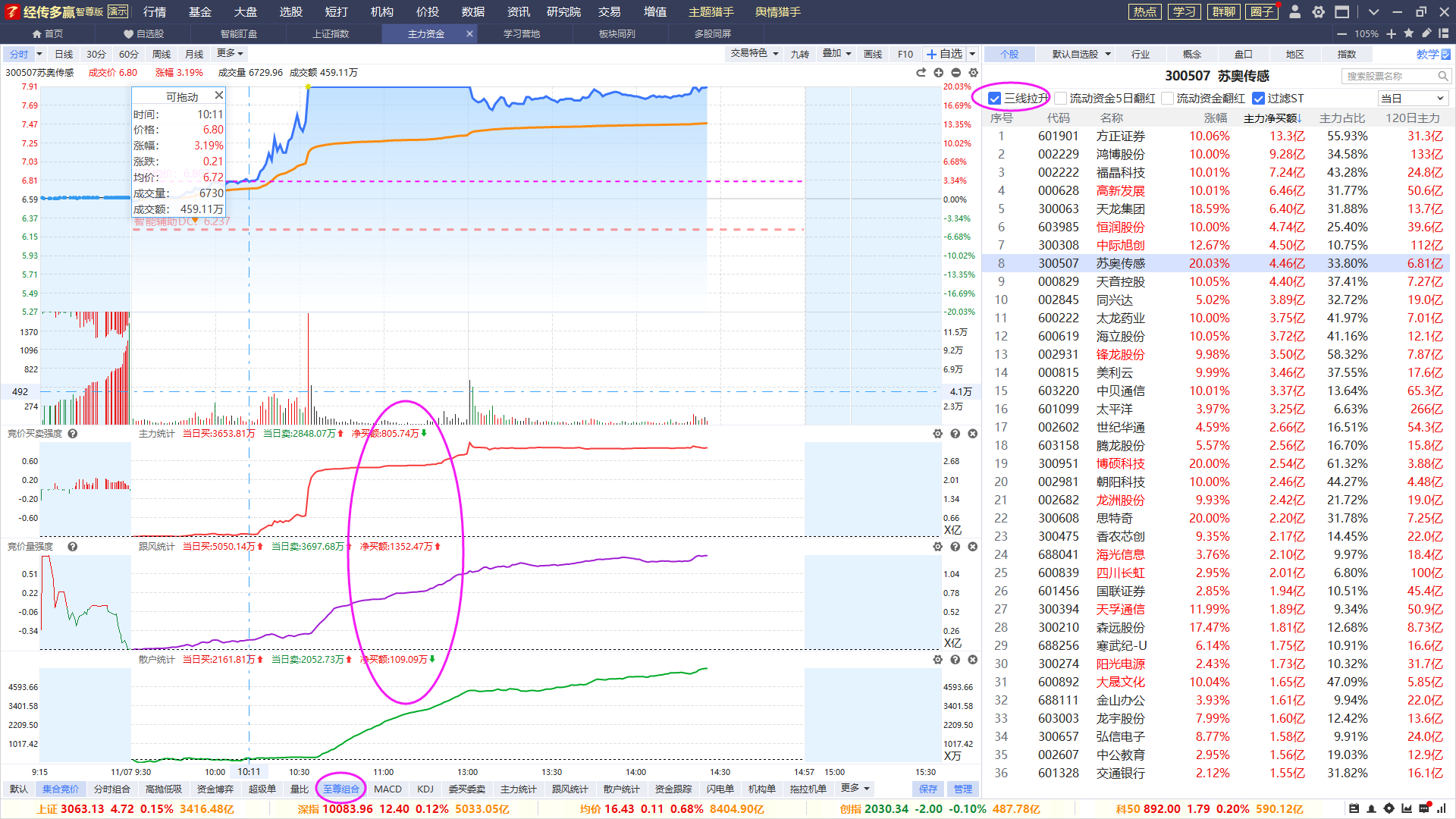The height and width of the screenshot is (819, 1456).
Task: Select the 行业 tab in right panel
Action: pyautogui.click(x=1141, y=55)
